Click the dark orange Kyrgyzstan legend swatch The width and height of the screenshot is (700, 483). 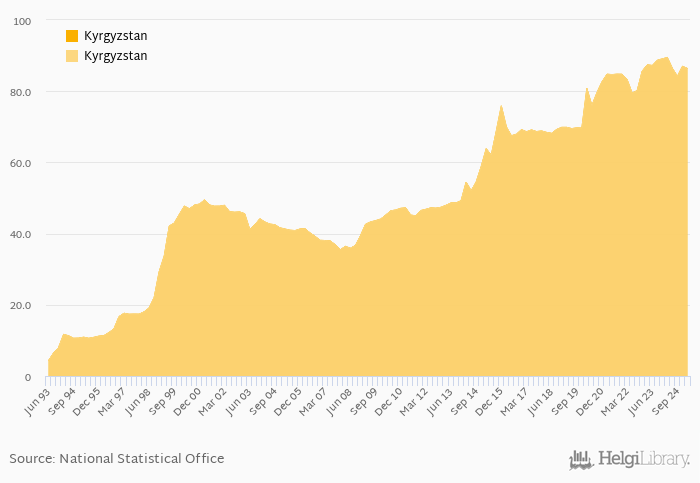point(72,36)
